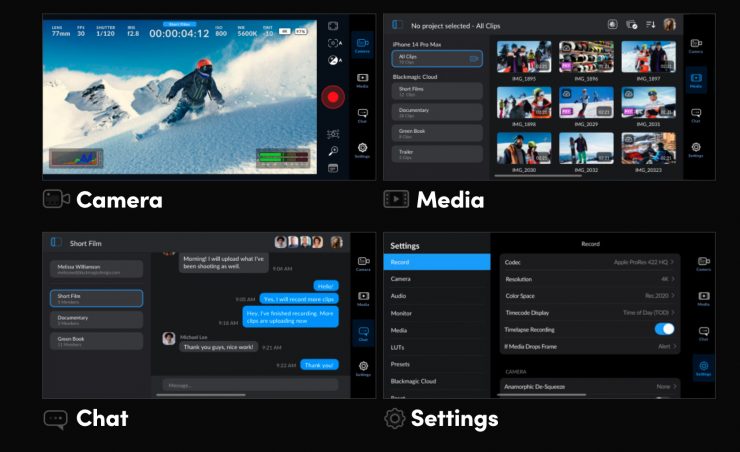
Task: Switch to the Media tab from the camera screen
Action: coord(362,80)
